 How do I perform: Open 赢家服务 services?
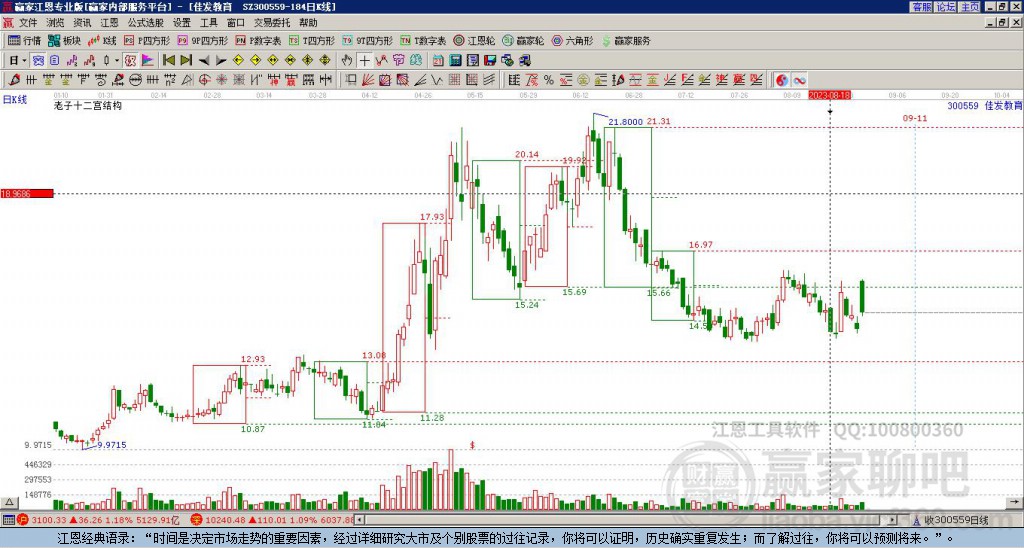[626, 40]
